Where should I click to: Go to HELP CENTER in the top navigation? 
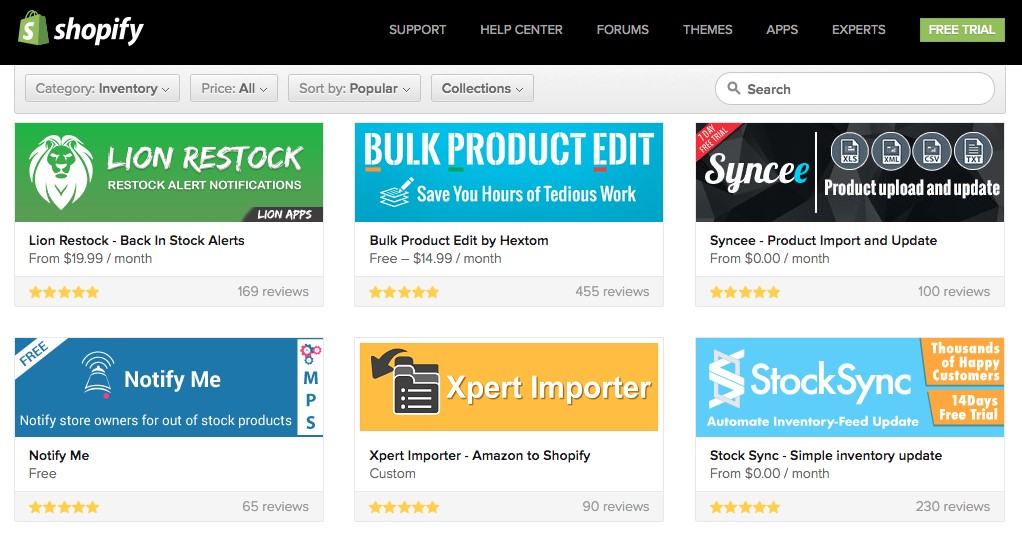tap(521, 29)
